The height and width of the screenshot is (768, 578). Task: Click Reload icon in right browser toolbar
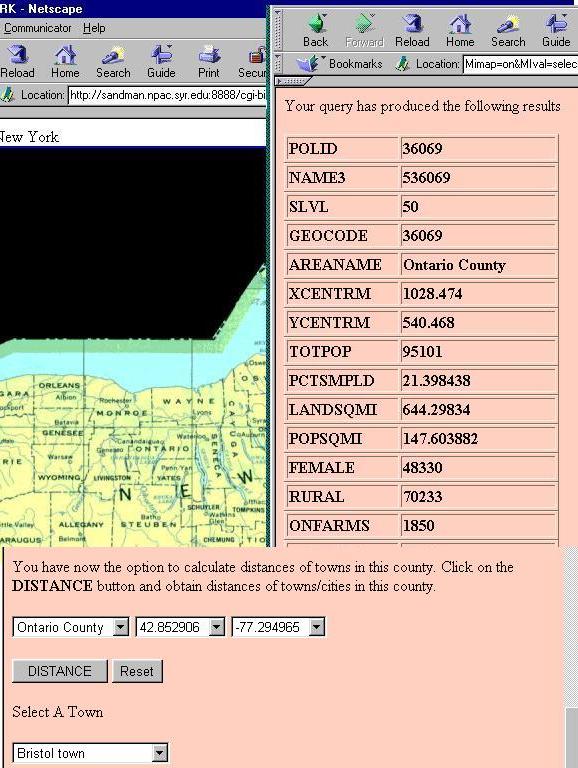coord(412,24)
